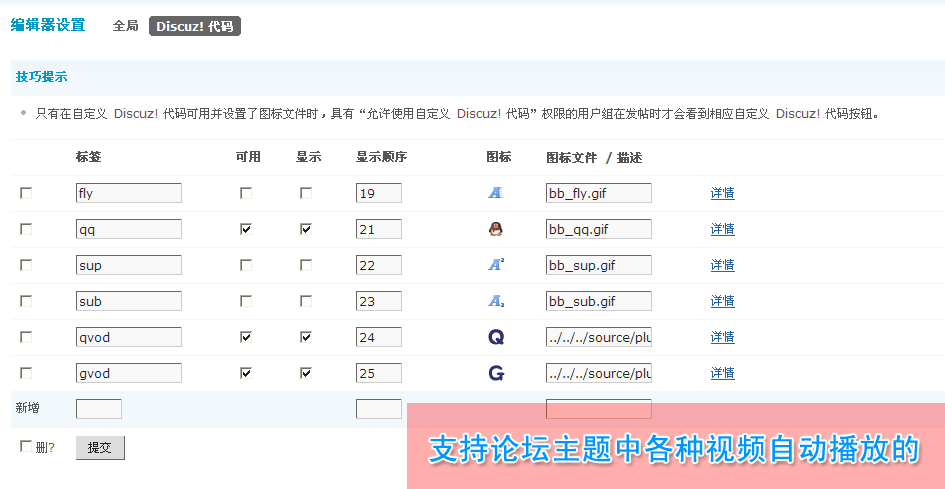This screenshot has height=489, width=945.
Task: Tick the delete checkbox for qq row
Action: [x=26, y=229]
